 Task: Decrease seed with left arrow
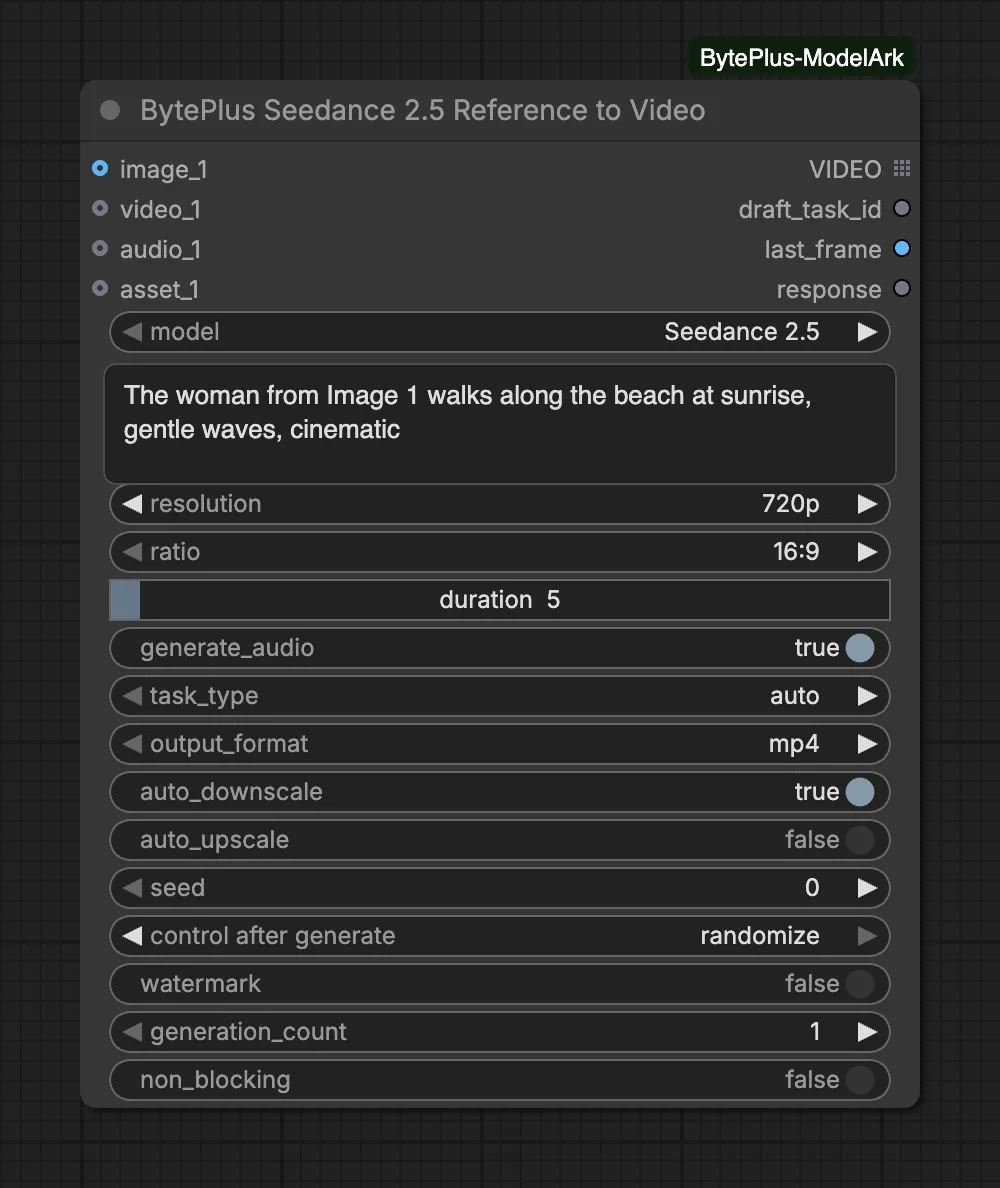(x=133, y=888)
